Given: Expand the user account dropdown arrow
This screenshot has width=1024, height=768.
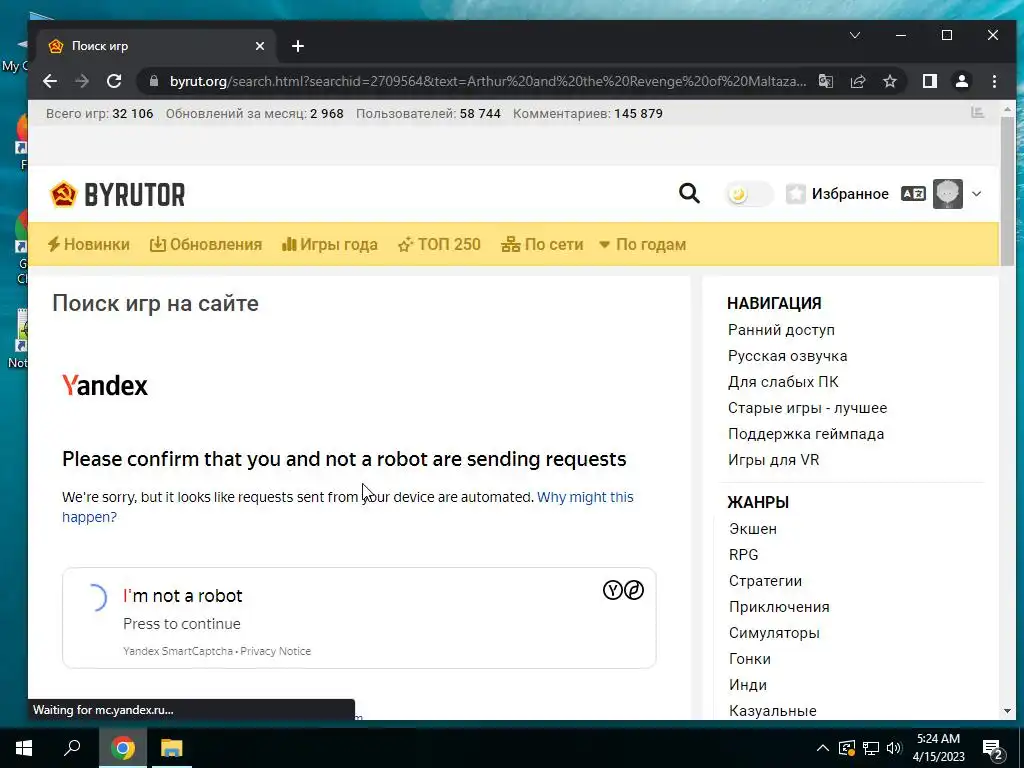Looking at the screenshot, I should point(976,194).
